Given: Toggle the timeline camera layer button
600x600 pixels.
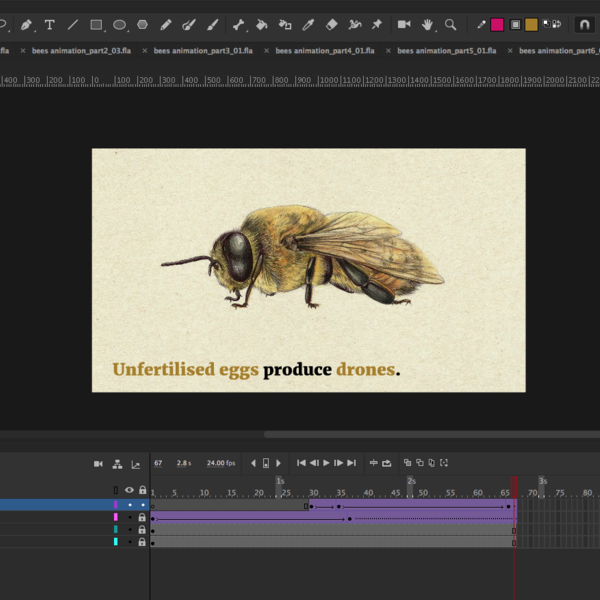Looking at the screenshot, I should pos(98,464).
